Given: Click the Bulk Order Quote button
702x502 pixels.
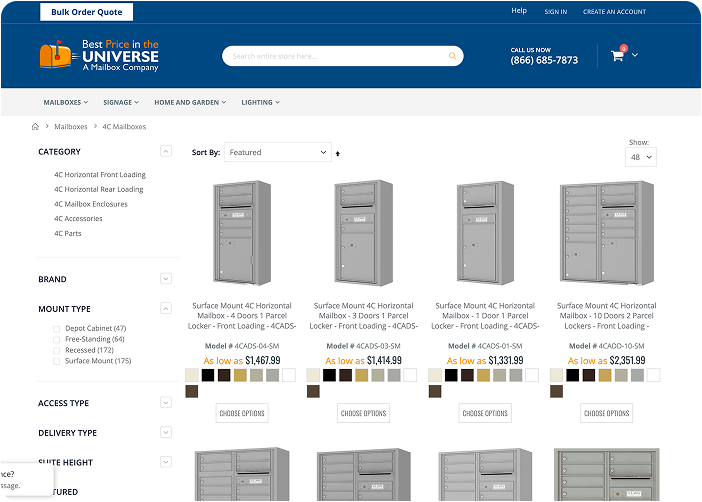Looking at the screenshot, I should tap(86, 12).
